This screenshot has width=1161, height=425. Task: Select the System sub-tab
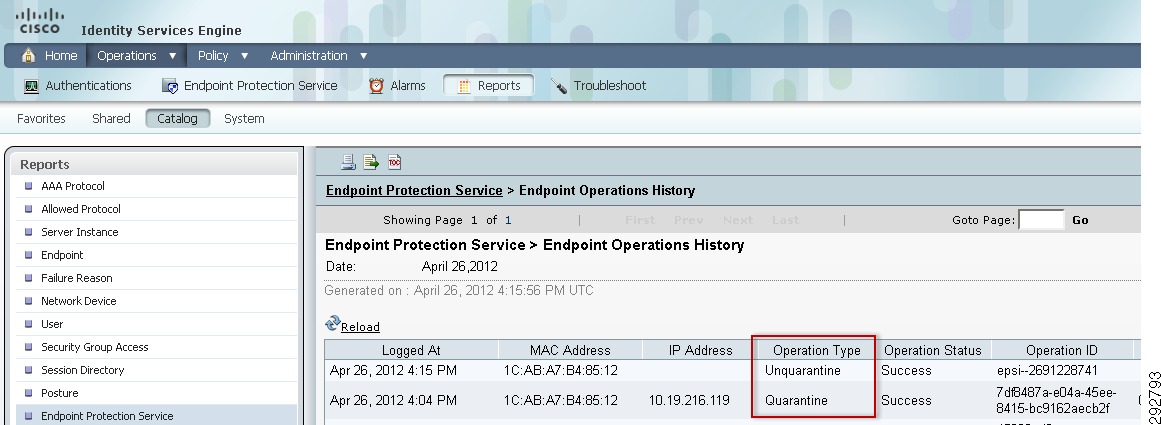click(x=244, y=118)
